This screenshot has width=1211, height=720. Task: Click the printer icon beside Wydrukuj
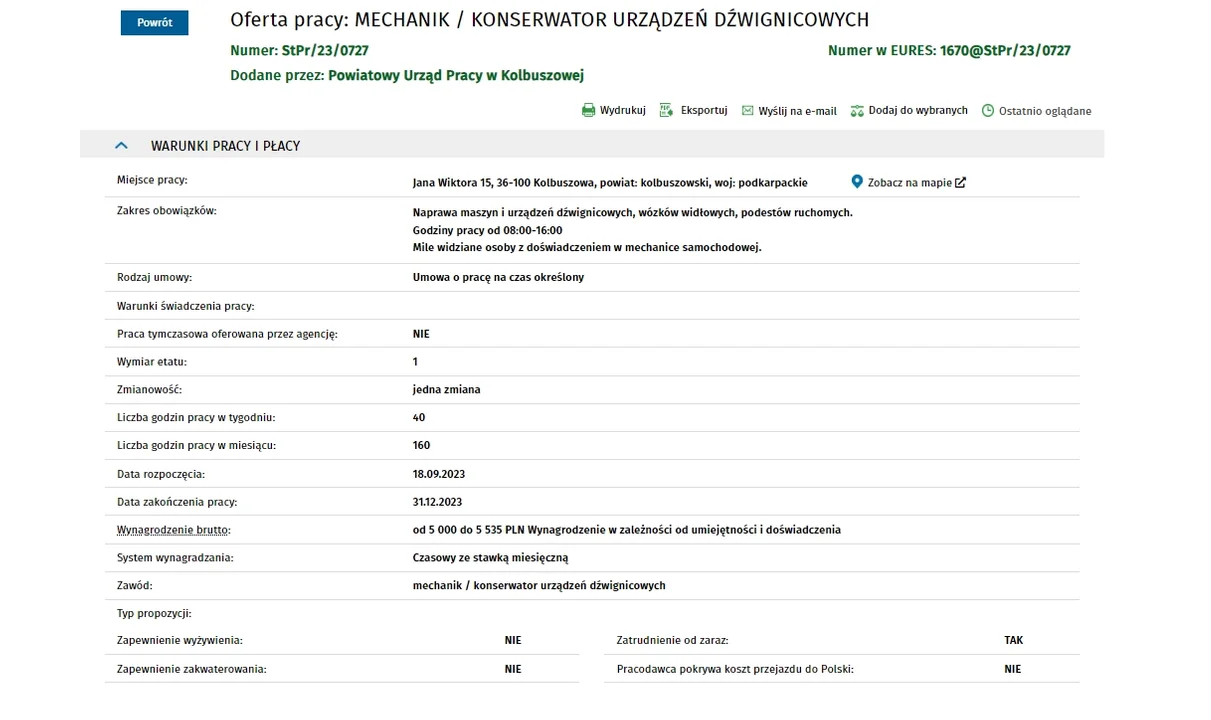[588, 110]
